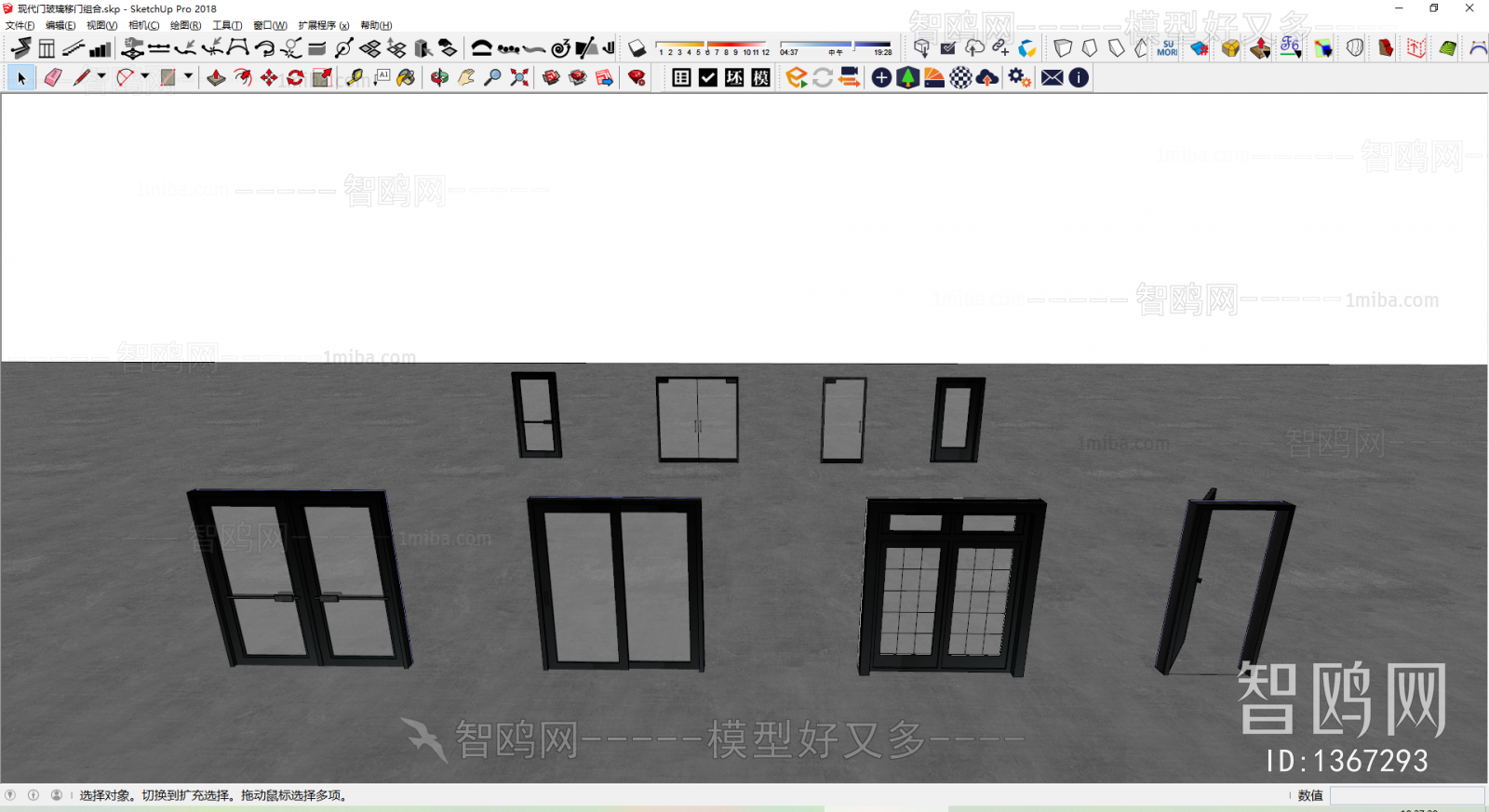The image size is (1489, 812).
Task: Toggle the Enscape live sync arrows
Action: point(823,78)
